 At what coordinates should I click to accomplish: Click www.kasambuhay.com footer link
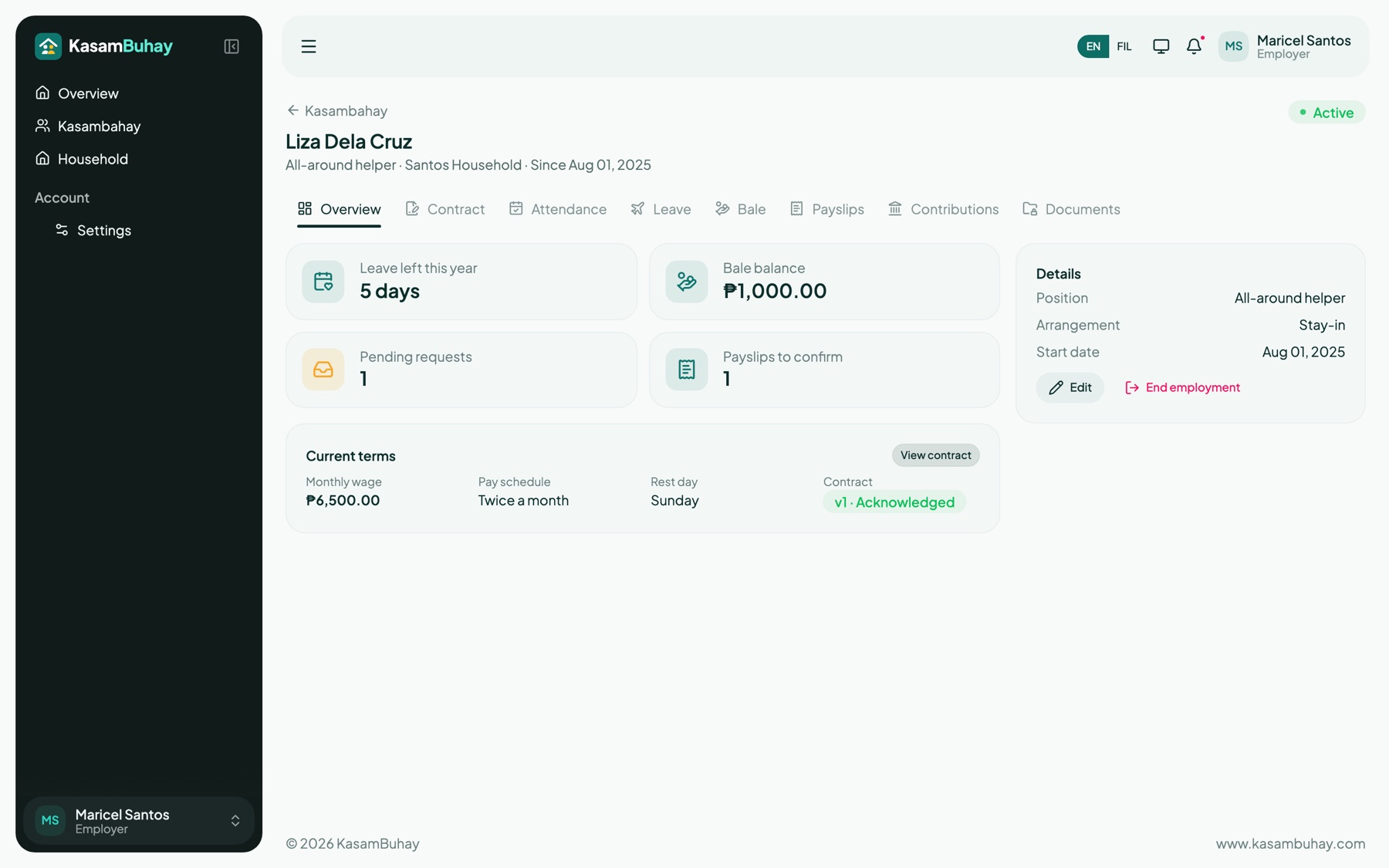tap(1290, 843)
